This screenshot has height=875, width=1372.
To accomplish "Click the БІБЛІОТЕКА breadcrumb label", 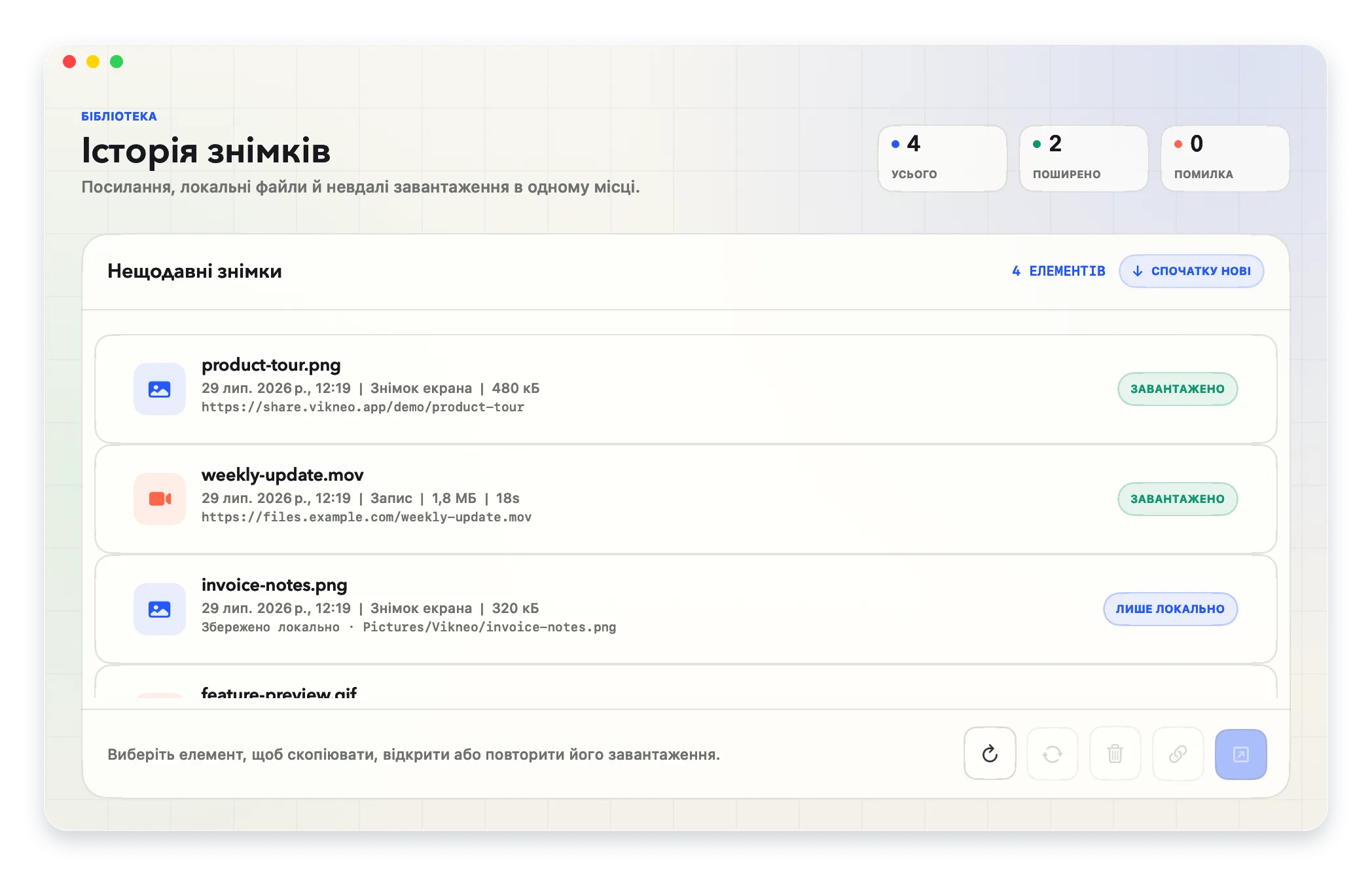I will (119, 117).
